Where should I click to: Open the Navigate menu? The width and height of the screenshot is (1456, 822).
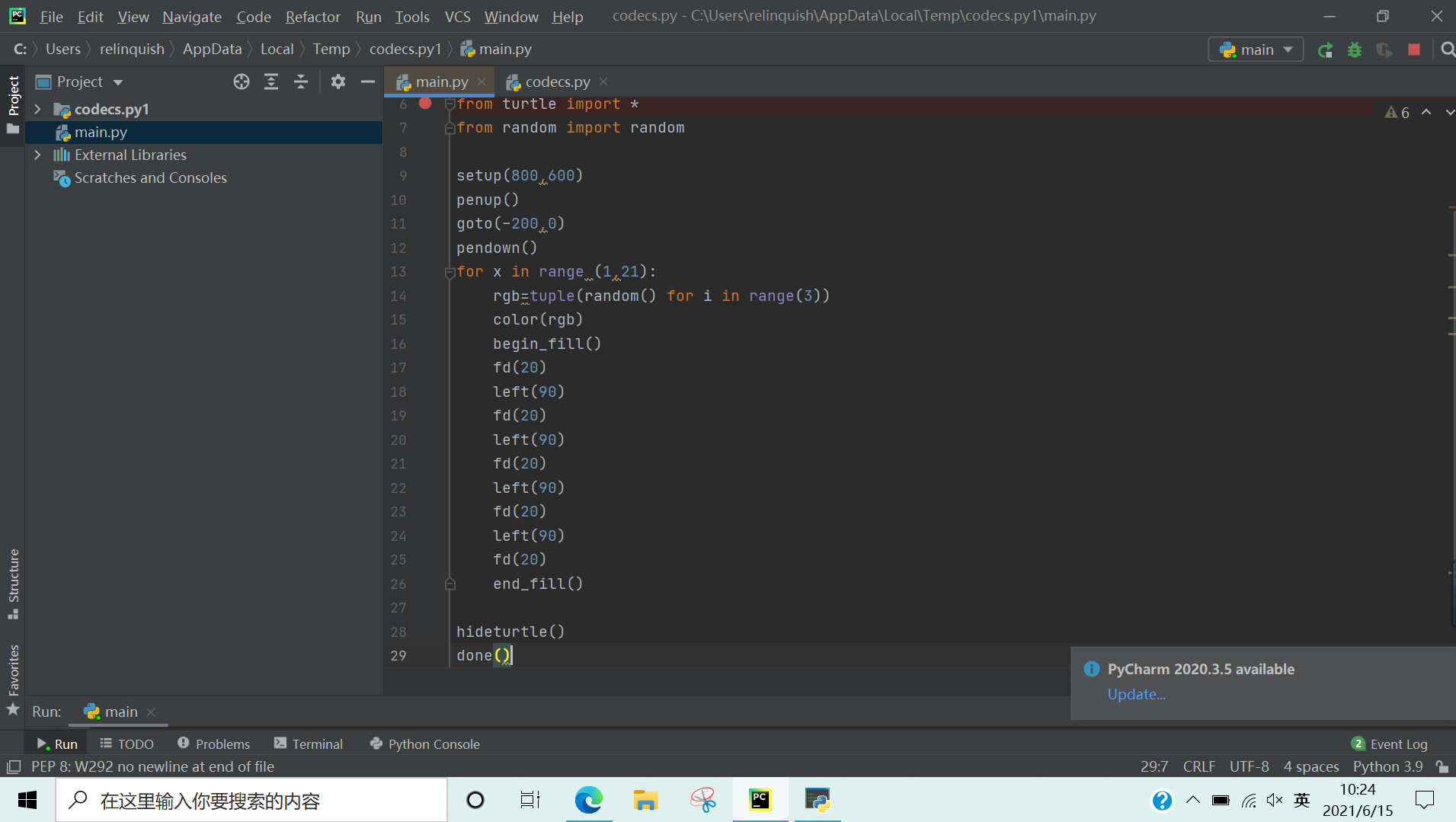192,17
